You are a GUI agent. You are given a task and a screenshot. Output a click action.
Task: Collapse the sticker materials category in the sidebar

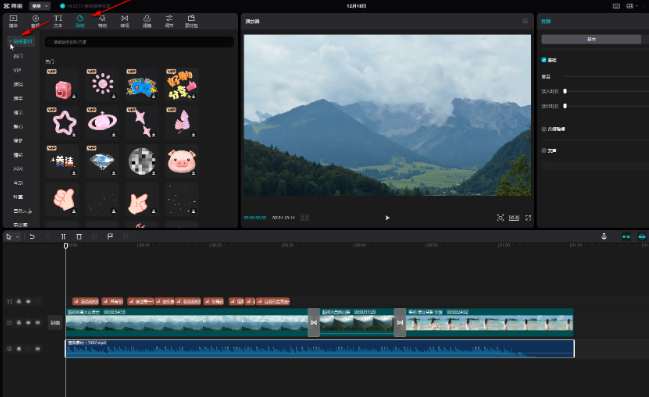22,41
